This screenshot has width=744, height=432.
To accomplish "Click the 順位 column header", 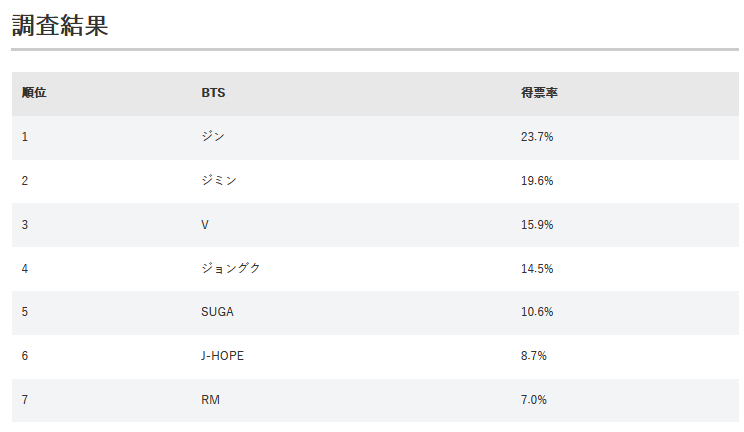I will coord(34,93).
